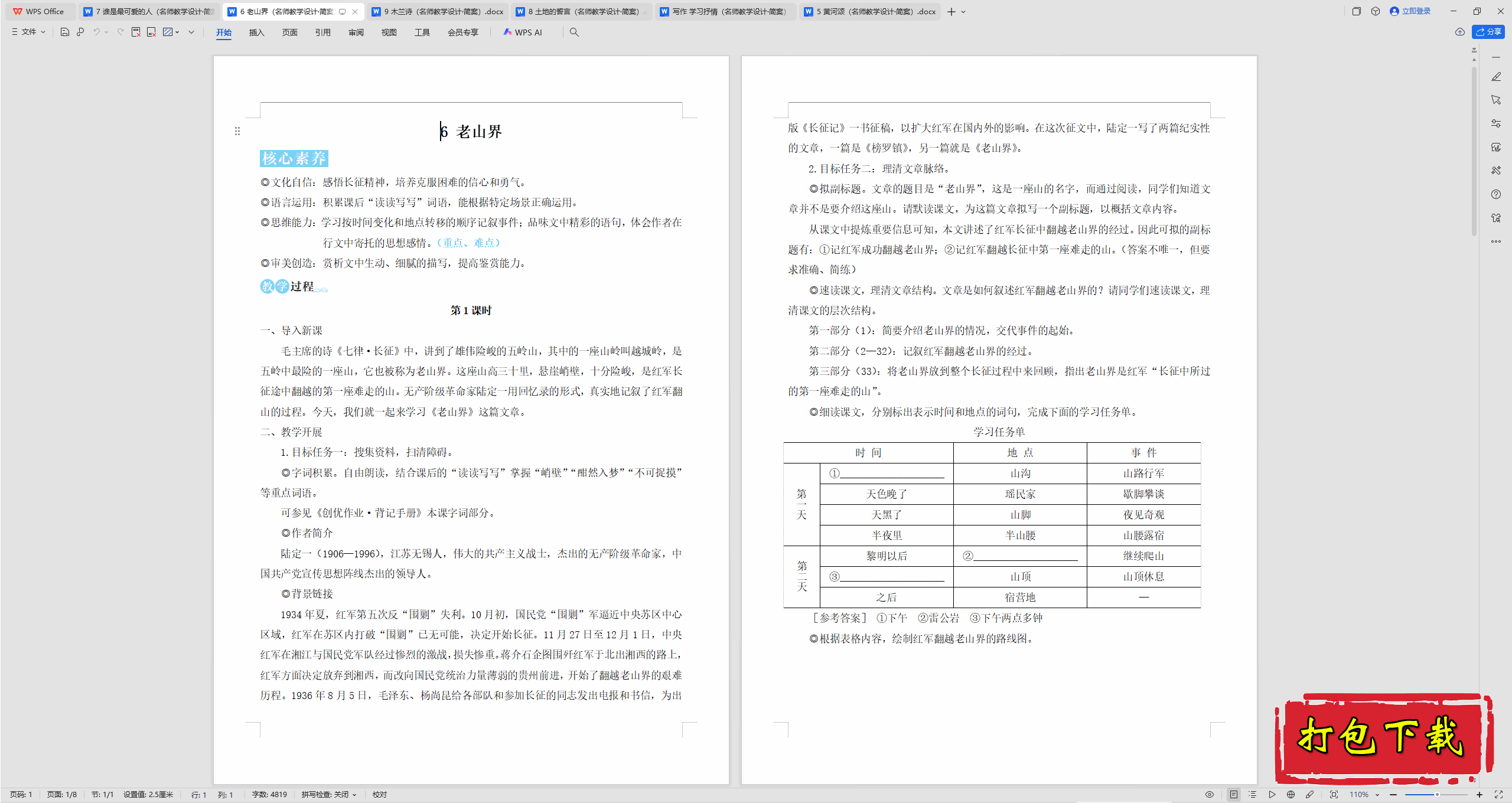Open help question mark in right sidebar

click(1496, 194)
